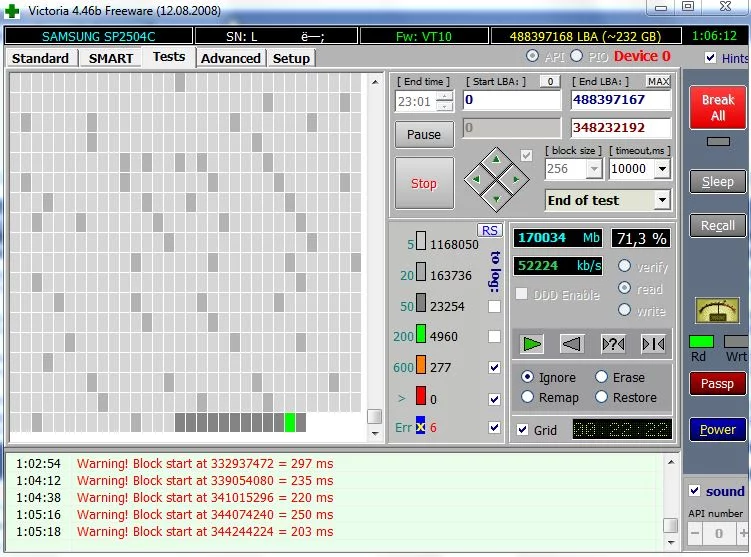Click the green 200 ms block swatch
This screenshot has height=557, width=751.
(421, 334)
